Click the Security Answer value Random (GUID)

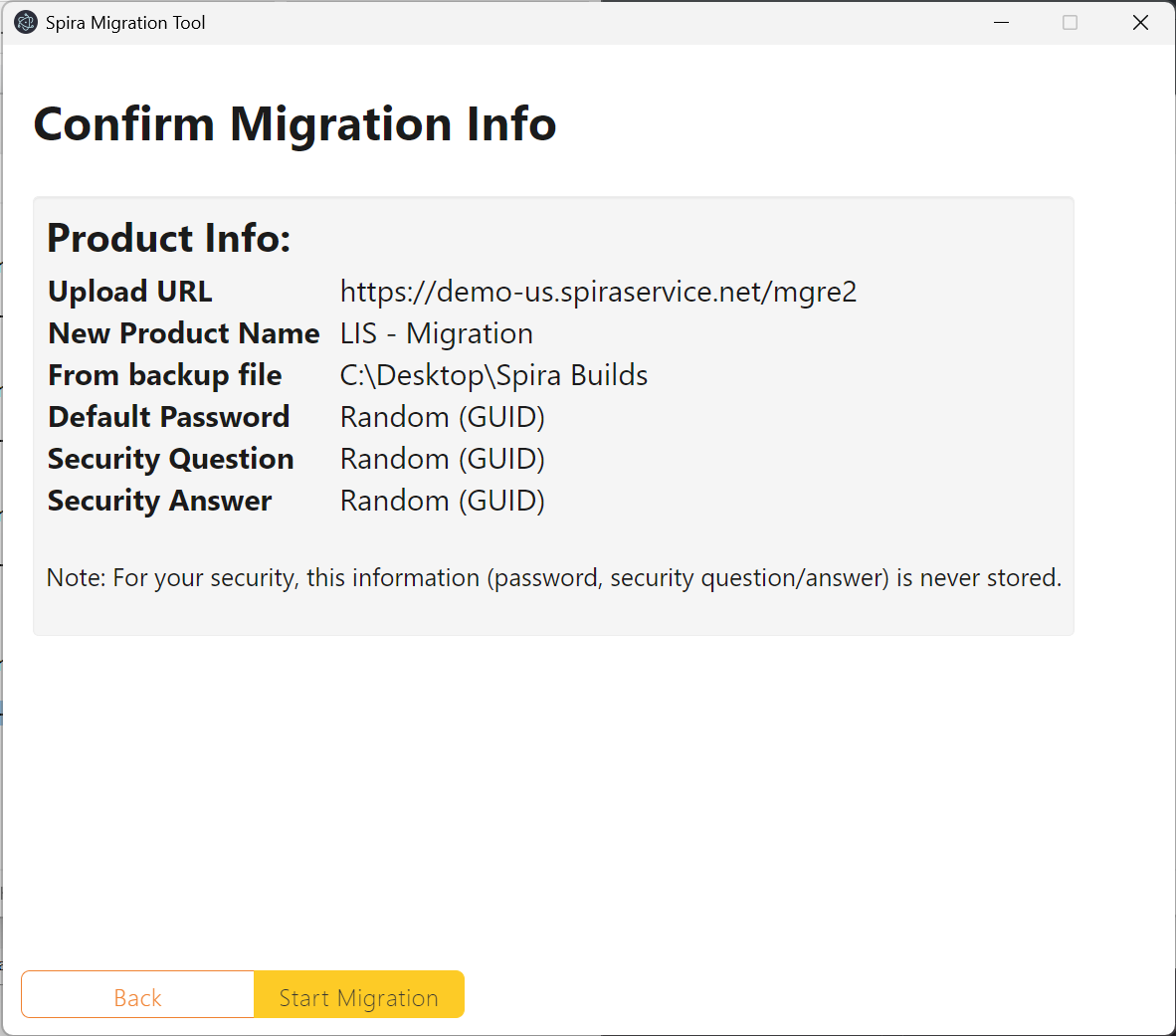coord(443,502)
